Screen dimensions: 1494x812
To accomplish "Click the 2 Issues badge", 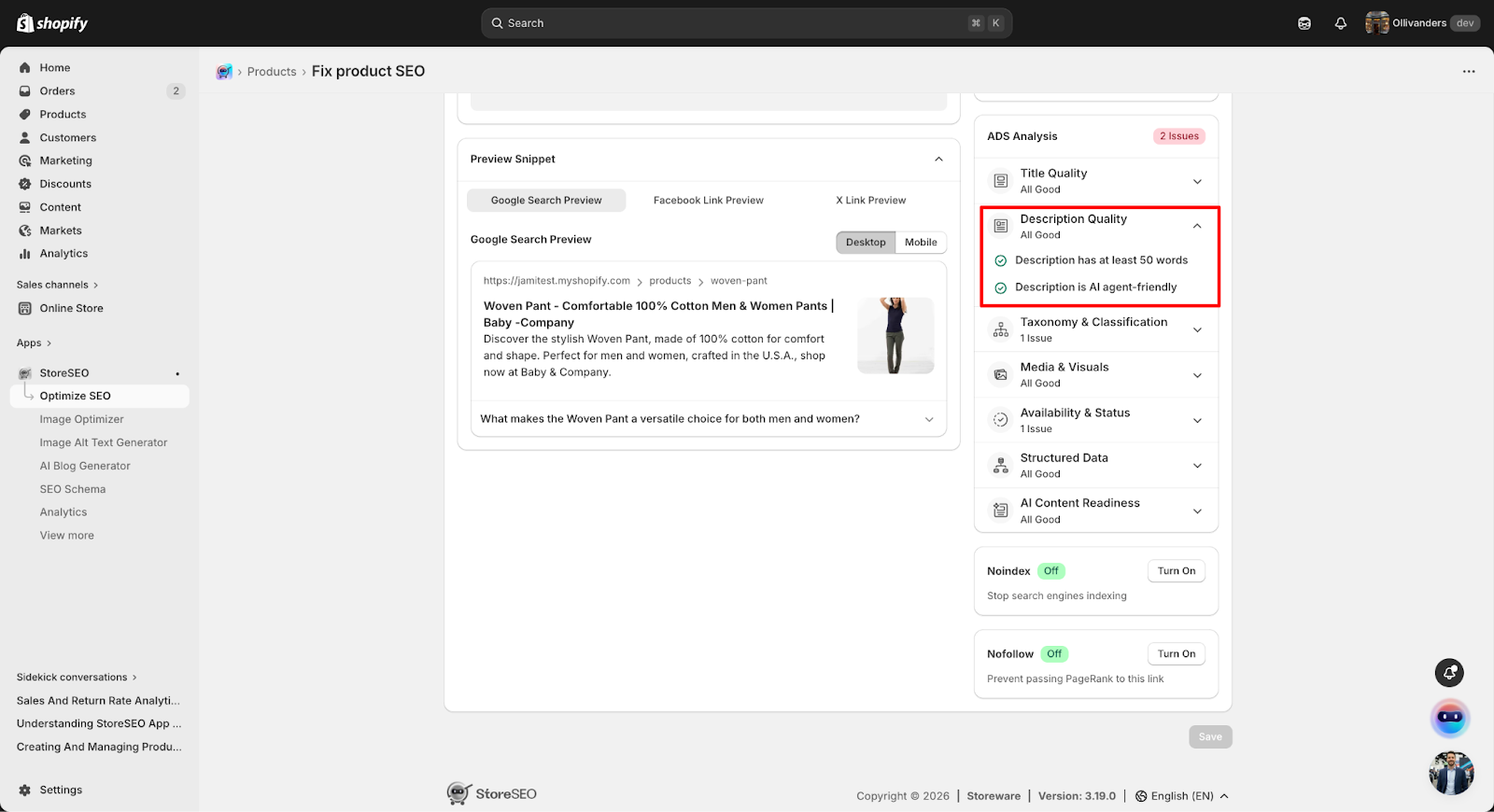I will 1179,136.
